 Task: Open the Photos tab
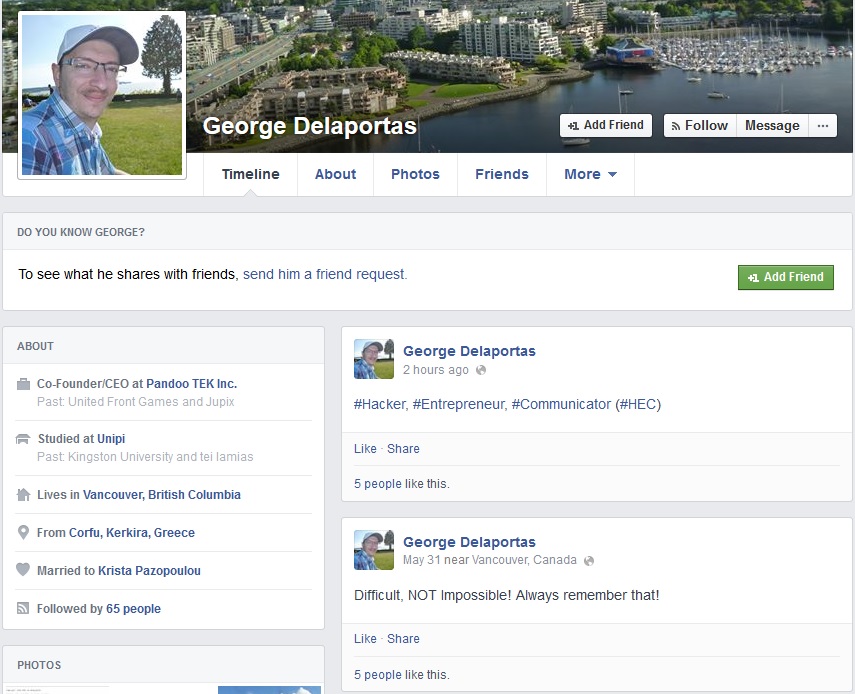coord(415,174)
